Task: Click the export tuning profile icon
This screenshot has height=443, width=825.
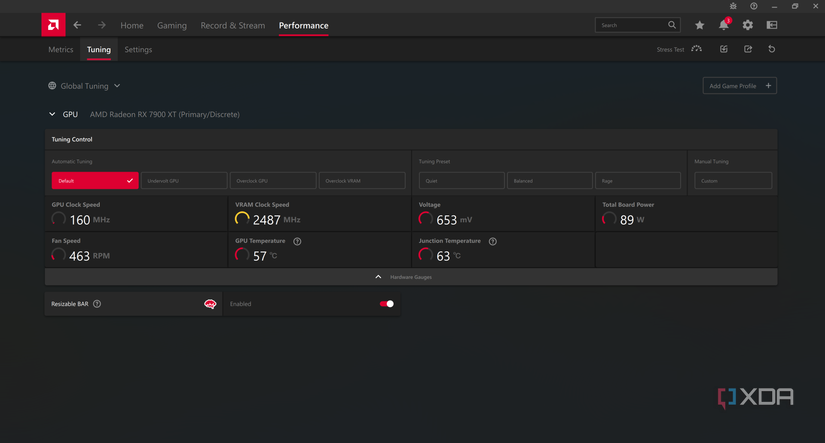Action: click(x=748, y=49)
